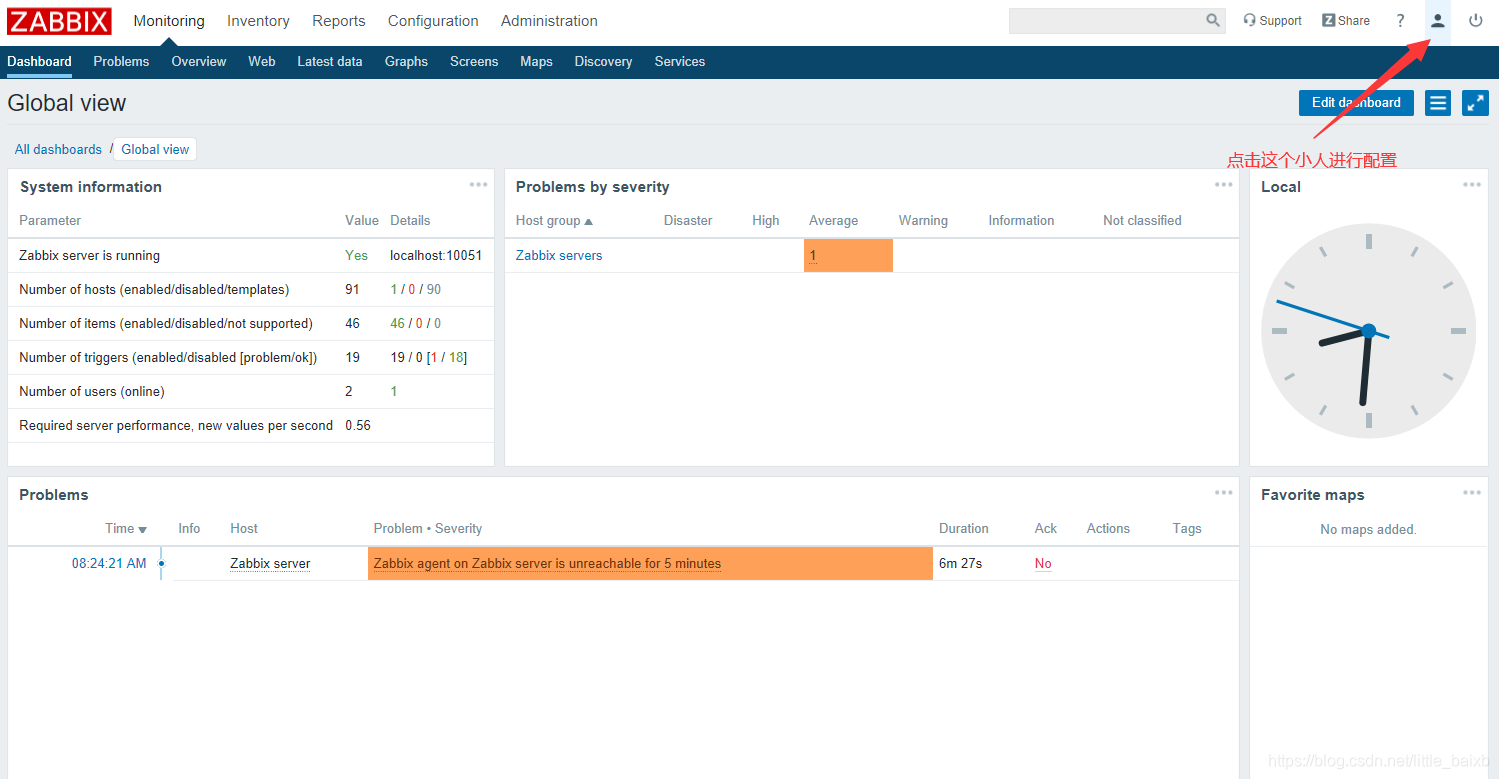Open the Administration menu
Screen dimensions: 1499x779
tap(549, 21)
